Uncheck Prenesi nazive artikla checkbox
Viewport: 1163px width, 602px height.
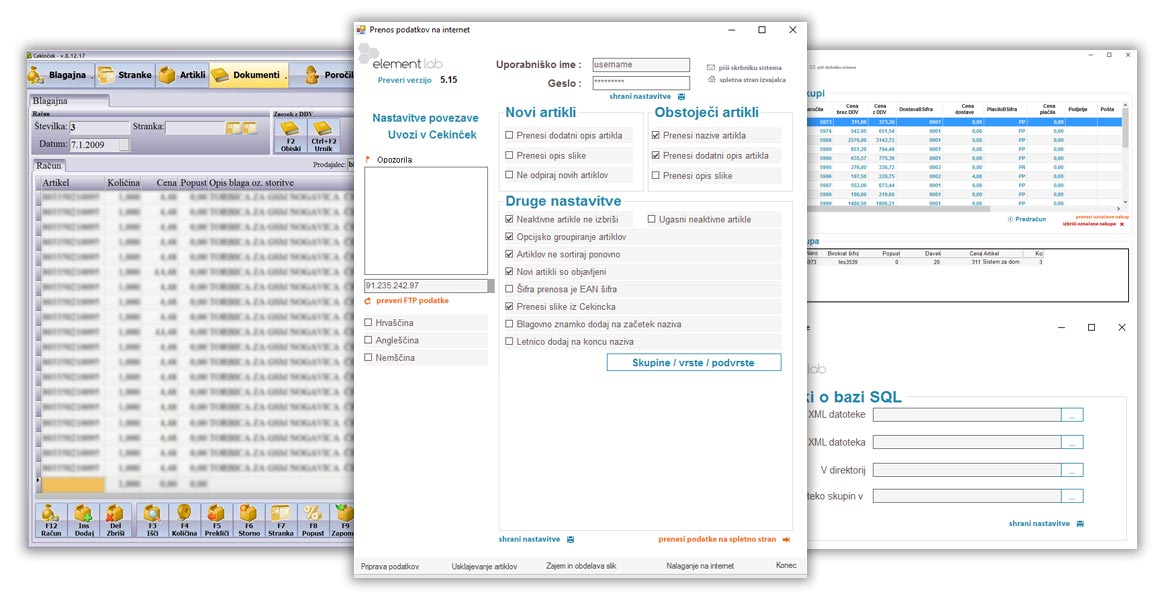[656, 136]
